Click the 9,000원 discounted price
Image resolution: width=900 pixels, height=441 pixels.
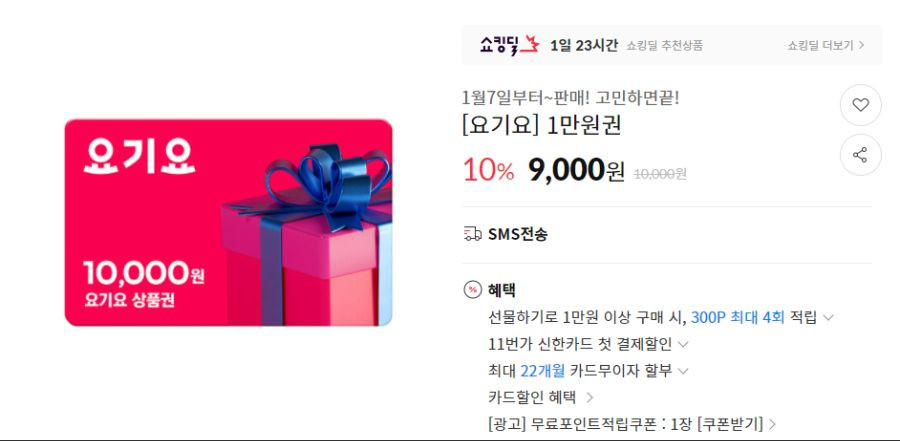pos(576,171)
